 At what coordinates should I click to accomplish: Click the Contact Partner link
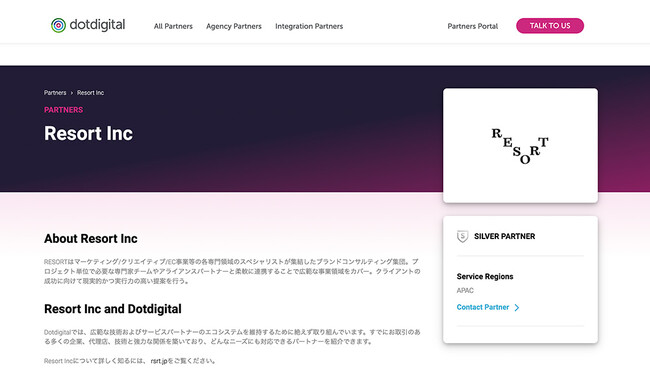(483, 307)
